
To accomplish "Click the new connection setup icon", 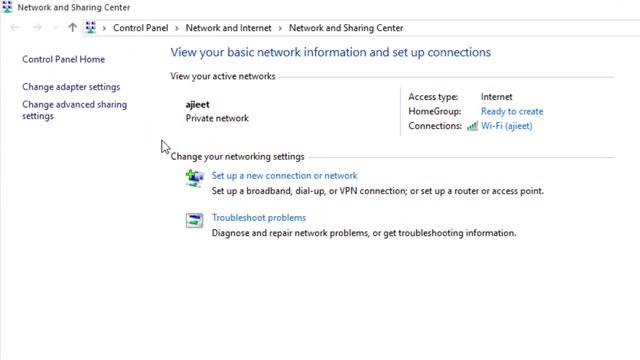I will (194, 178).
